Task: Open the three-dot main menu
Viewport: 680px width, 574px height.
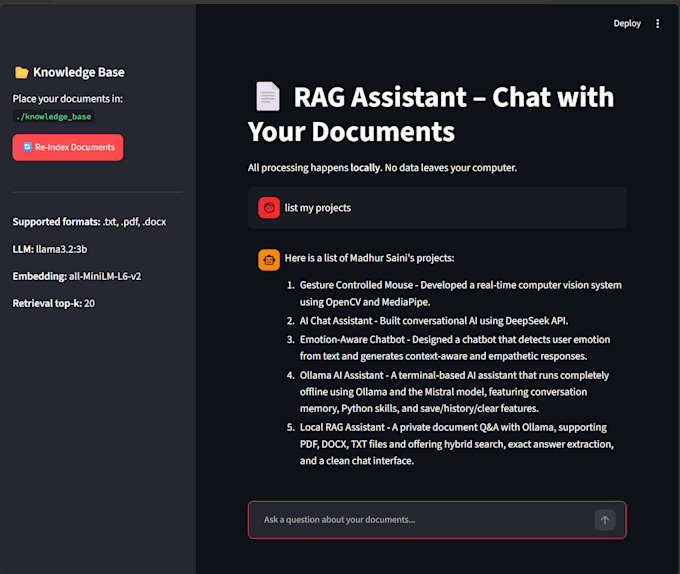Action: coord(657,23)
